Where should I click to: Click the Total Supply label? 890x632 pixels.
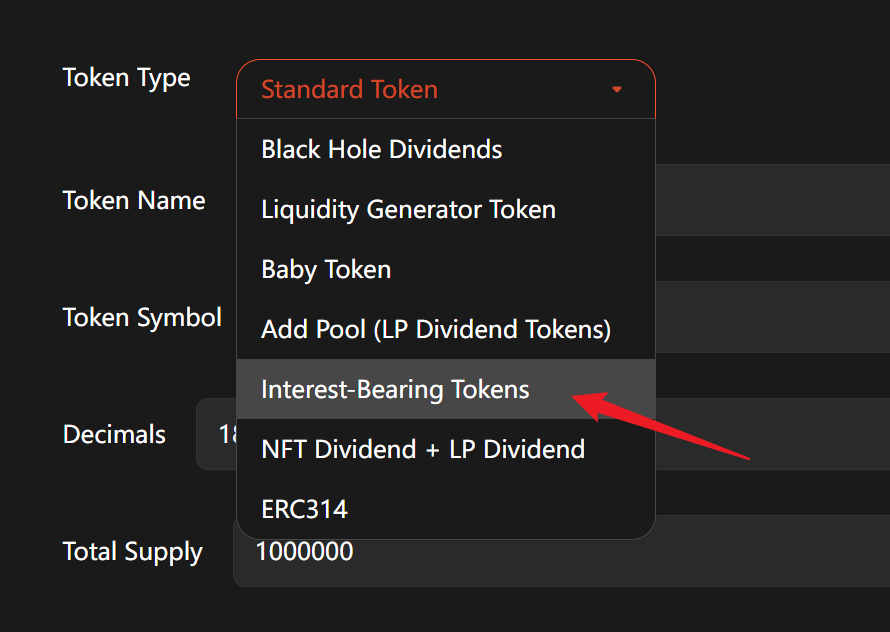pyautogui.click(x=132, y=552)
